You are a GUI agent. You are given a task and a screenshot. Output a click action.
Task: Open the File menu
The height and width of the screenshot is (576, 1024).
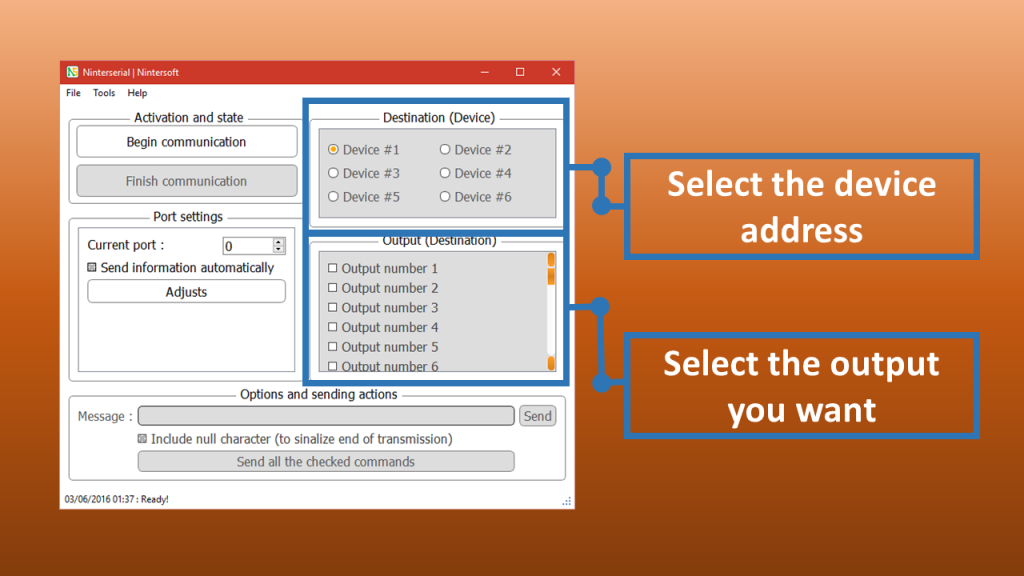(x=73, y=93)
